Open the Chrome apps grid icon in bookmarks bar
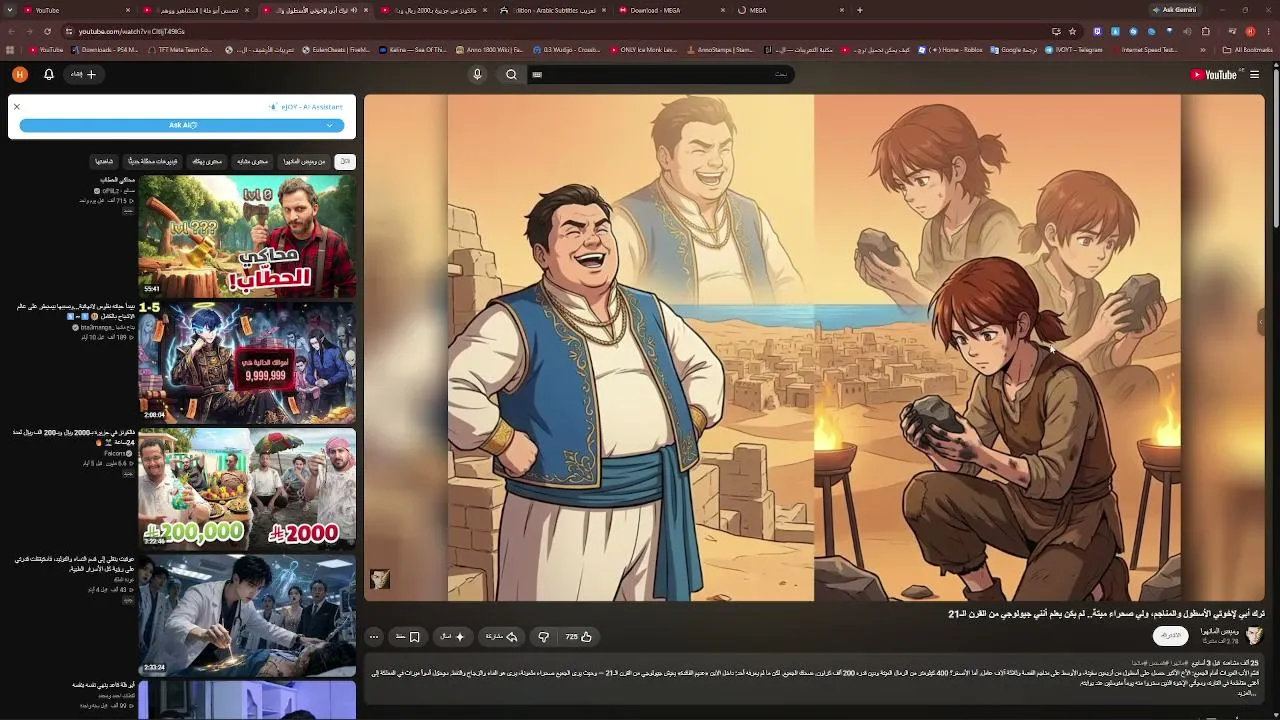1280x720 pixels. pos(11,49)
